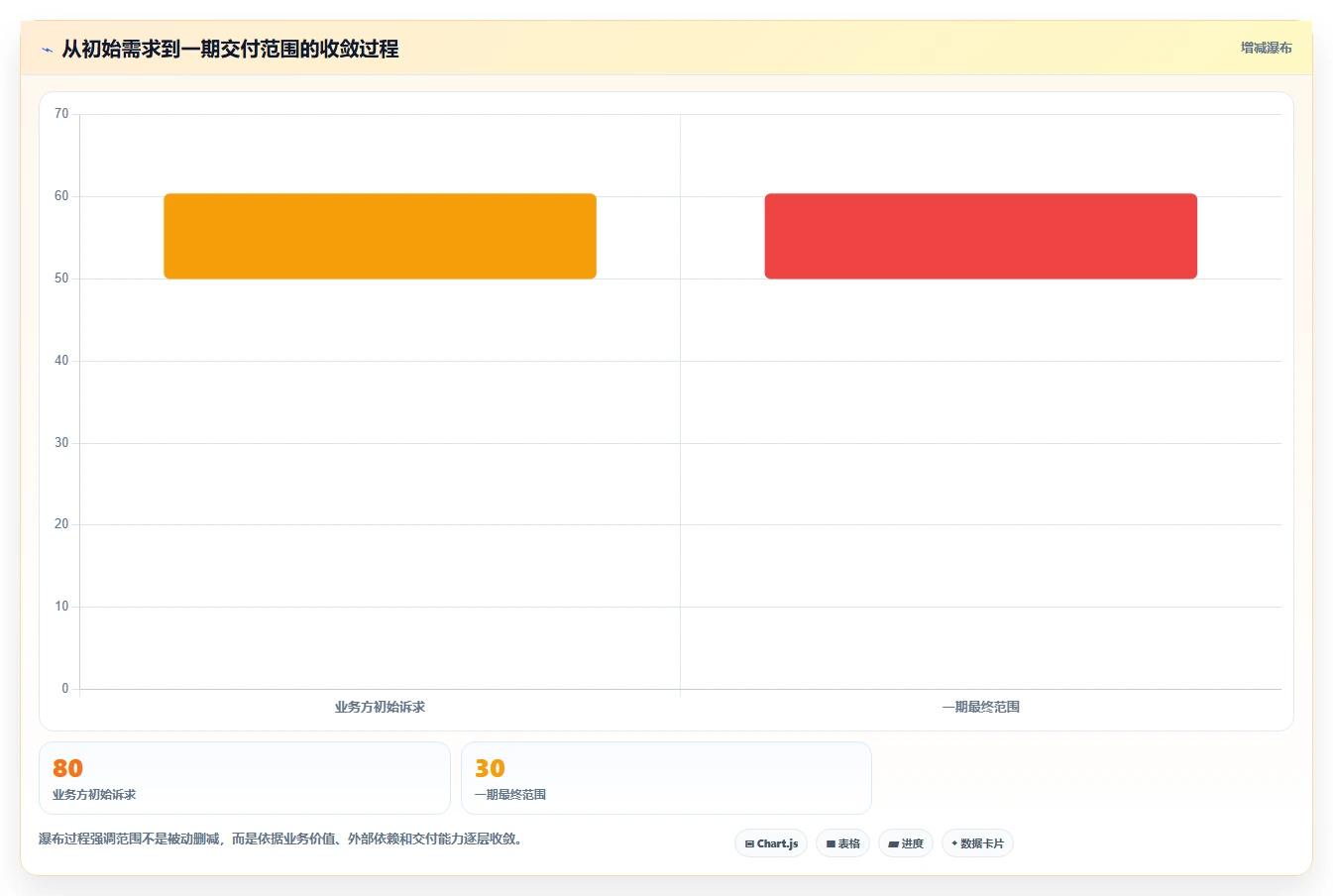Click the orange 业务方初始诉求 bar
This screenshot has width=1333, height=896.
(380, 236)
